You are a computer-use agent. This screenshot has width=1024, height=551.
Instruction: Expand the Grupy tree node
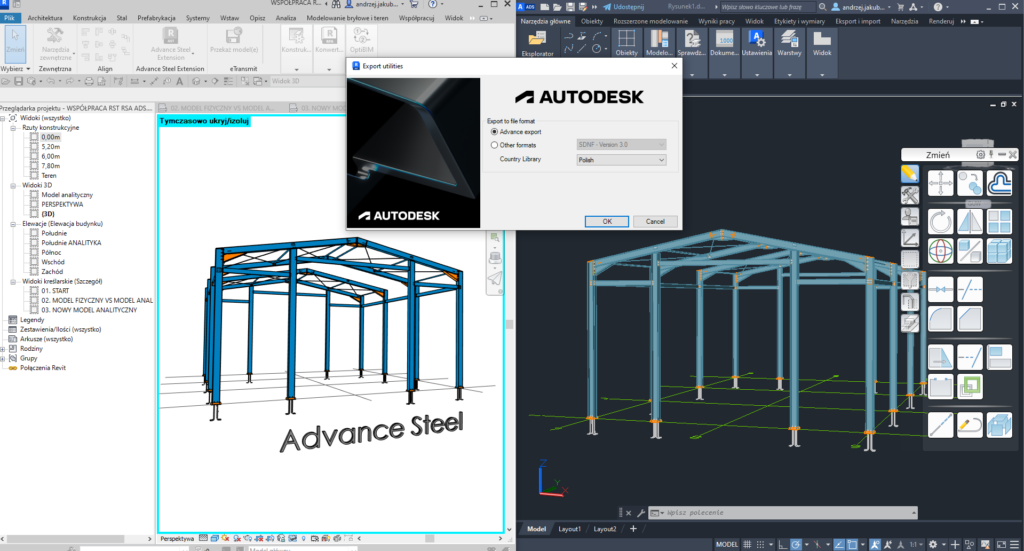point(3,358)
